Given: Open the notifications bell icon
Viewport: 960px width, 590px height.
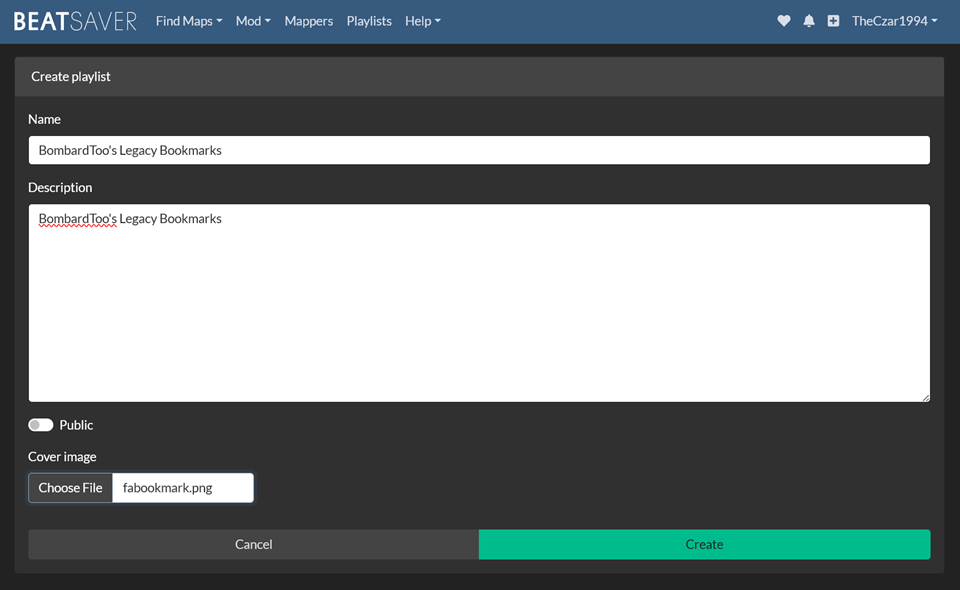Looking at the screenshot, I should tap(809, 21).
